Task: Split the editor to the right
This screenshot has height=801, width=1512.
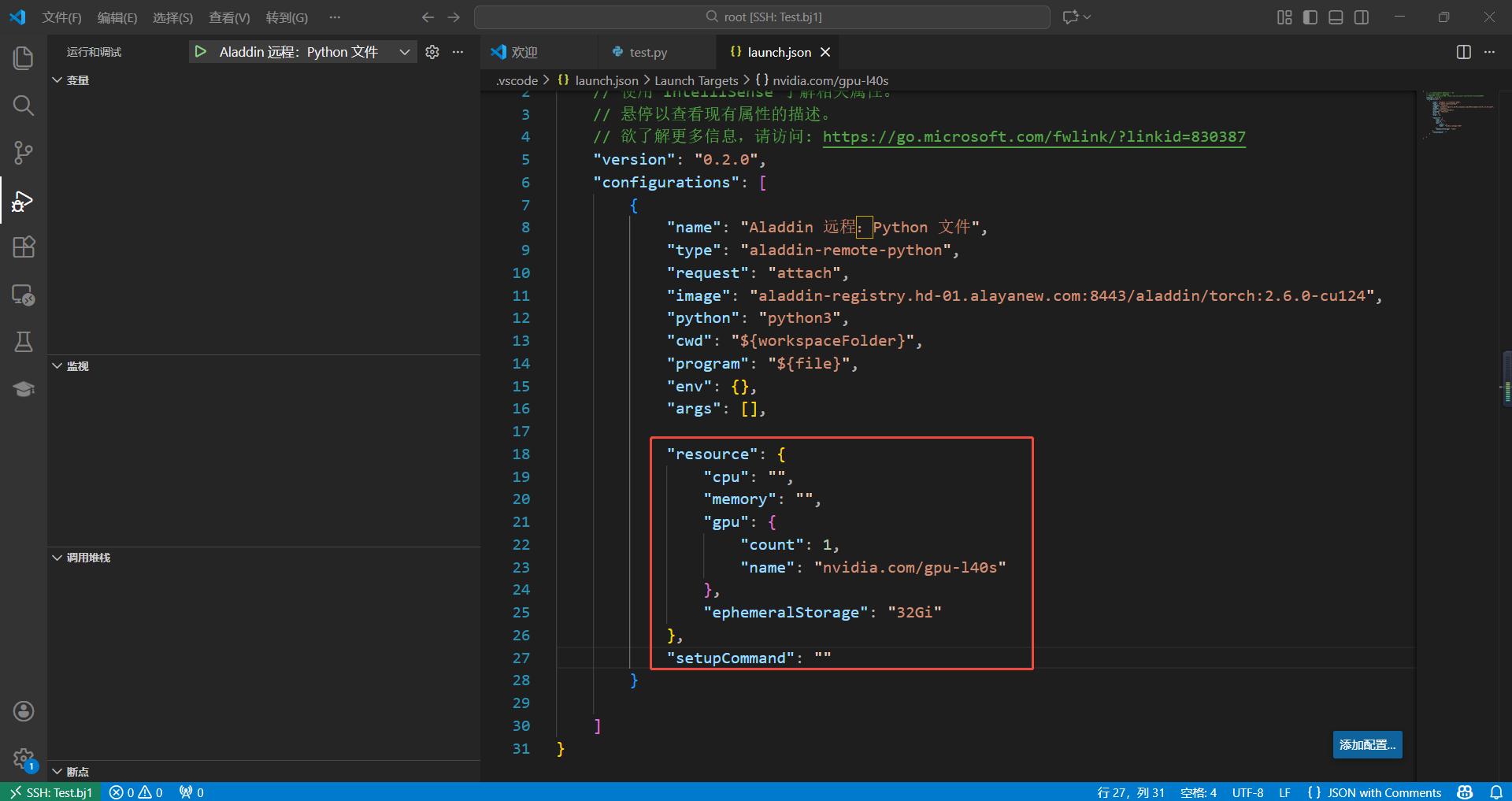Action: (1463, 52)
